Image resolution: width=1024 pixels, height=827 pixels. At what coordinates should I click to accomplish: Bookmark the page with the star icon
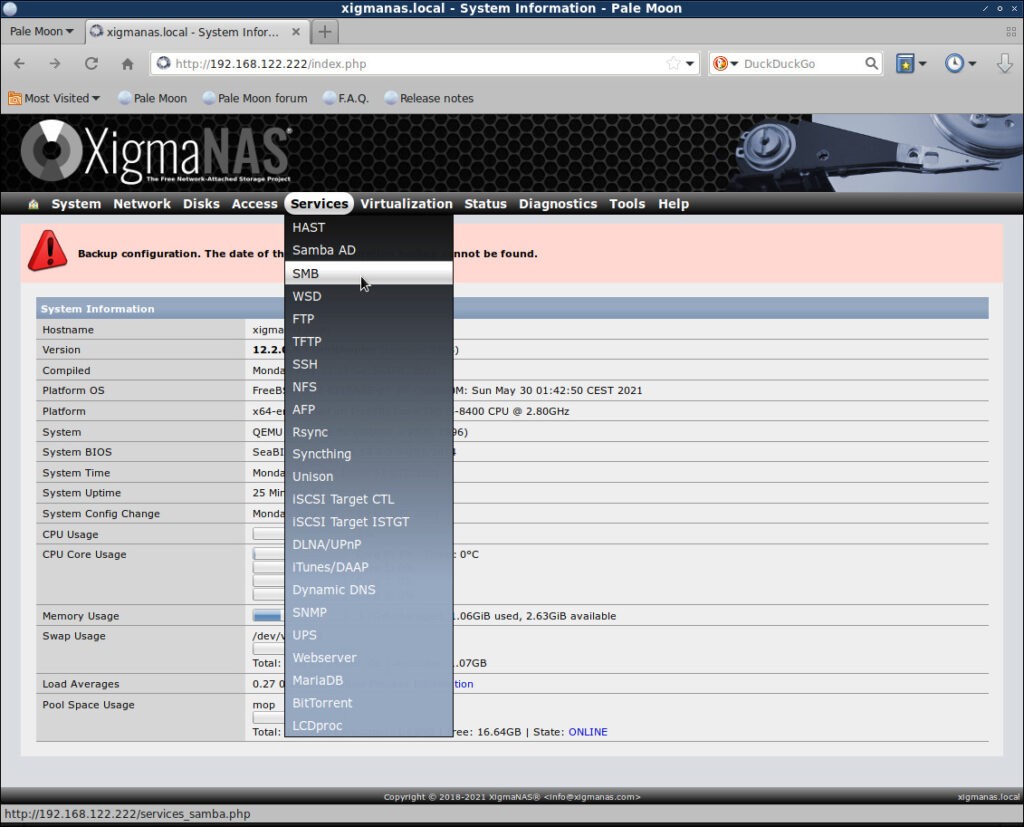pos(673,63)
